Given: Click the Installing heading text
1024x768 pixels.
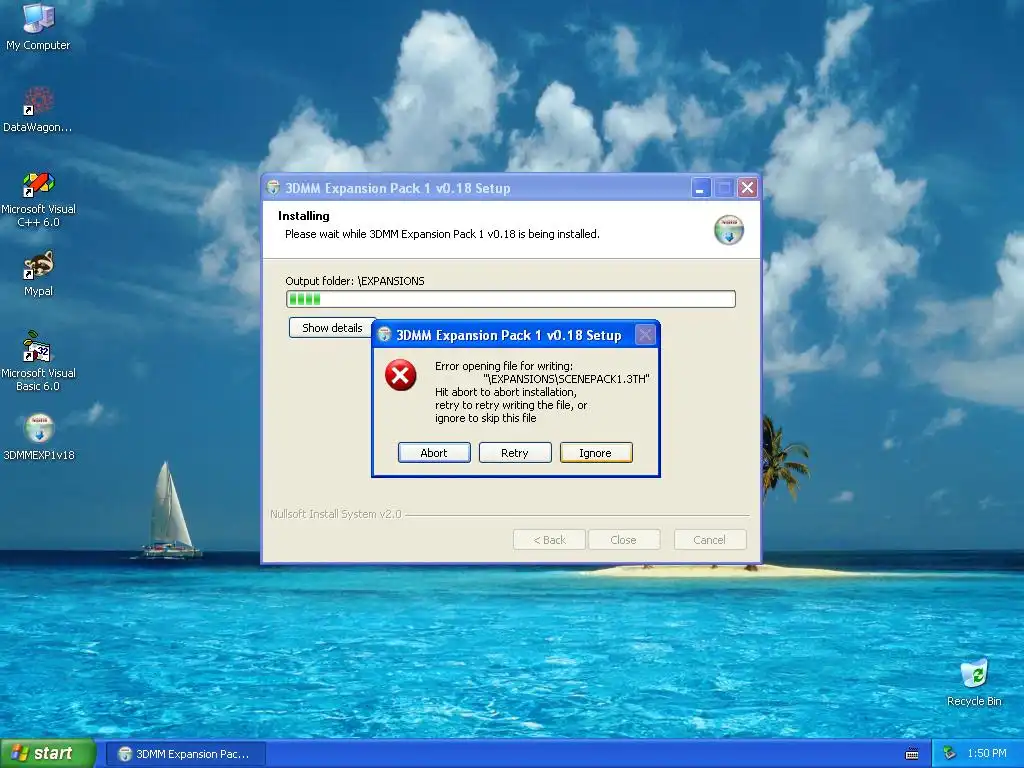Looking at the screenshot, I should (x=304, y=216).
